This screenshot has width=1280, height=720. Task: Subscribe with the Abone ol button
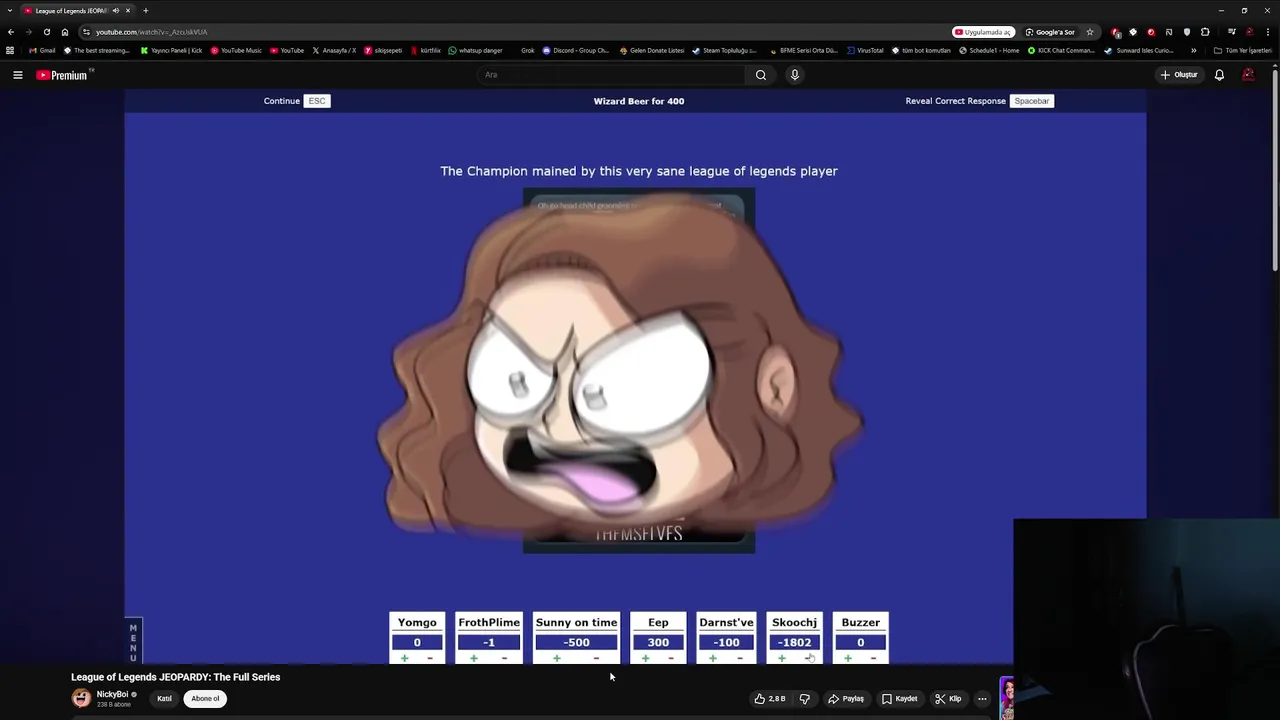[205, 699]
